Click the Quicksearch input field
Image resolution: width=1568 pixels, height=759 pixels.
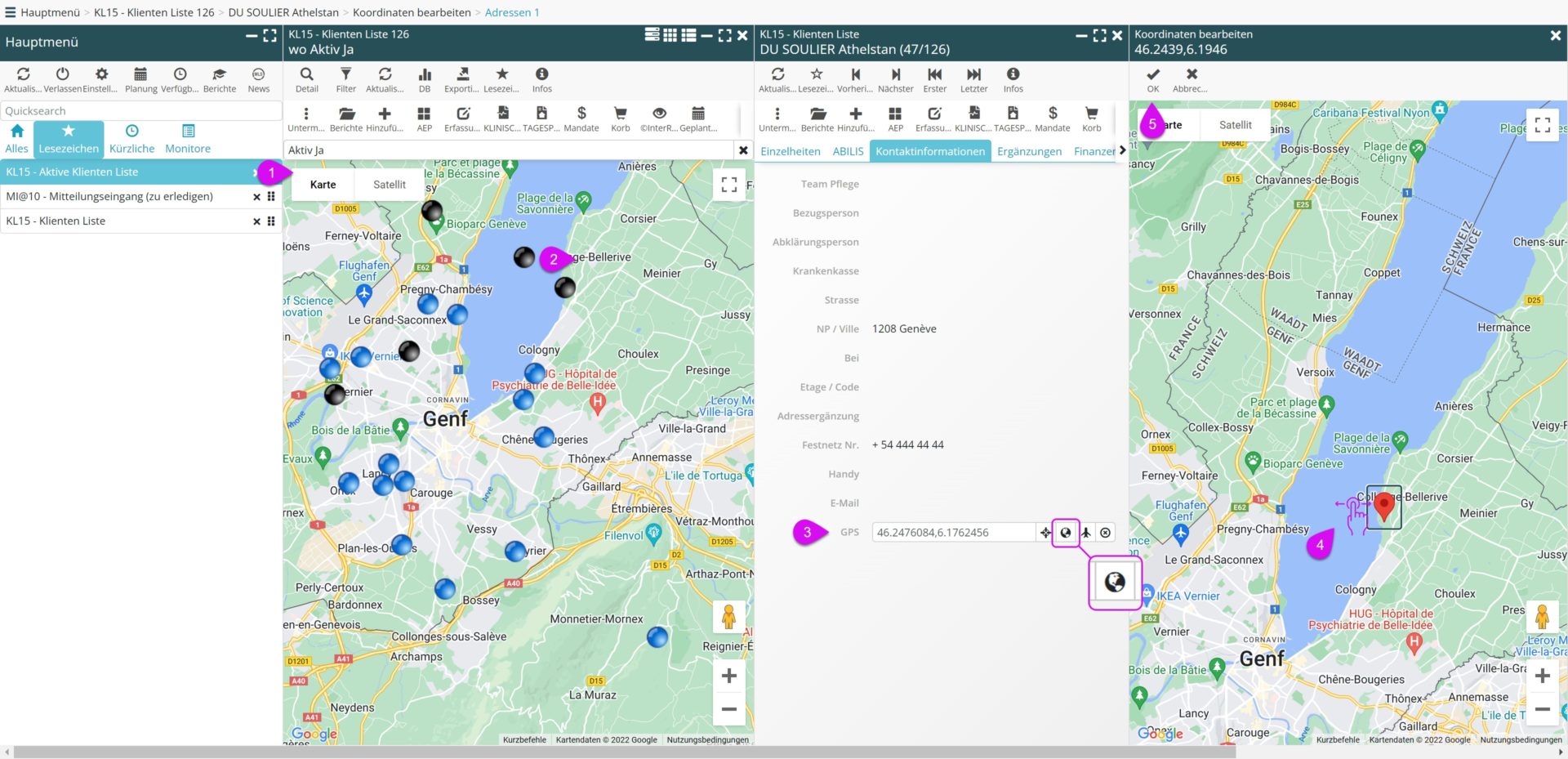[x=140, y=111]
